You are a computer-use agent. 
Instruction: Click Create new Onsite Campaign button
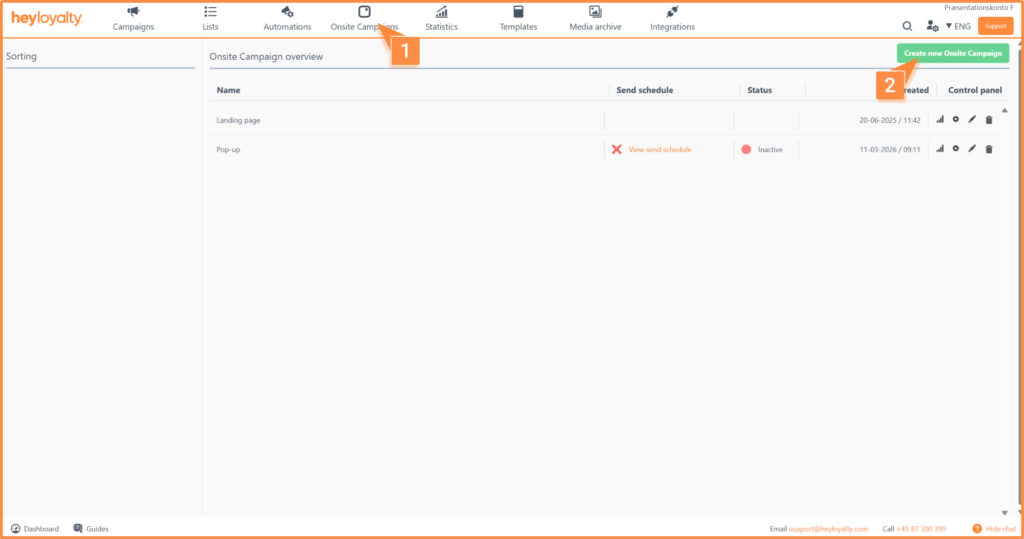(x=952, y=53)
